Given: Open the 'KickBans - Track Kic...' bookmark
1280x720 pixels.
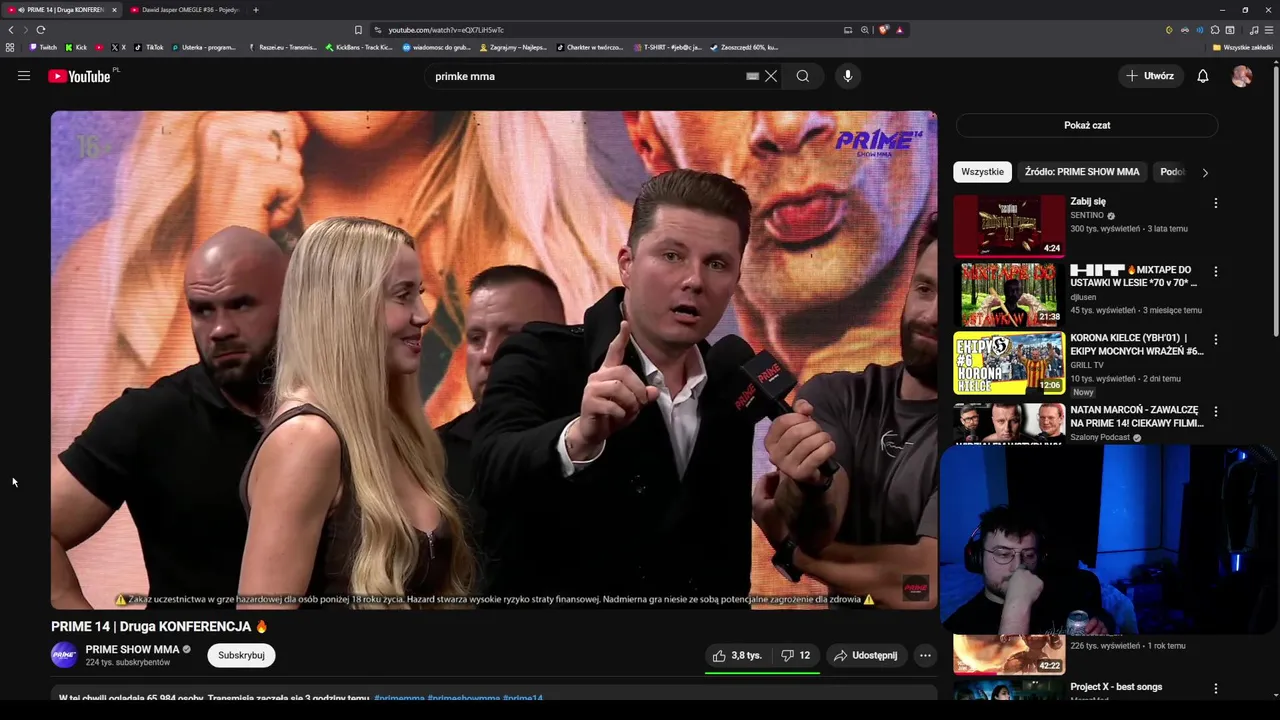Looking at the screenshot, I should (x=359, y=47).
